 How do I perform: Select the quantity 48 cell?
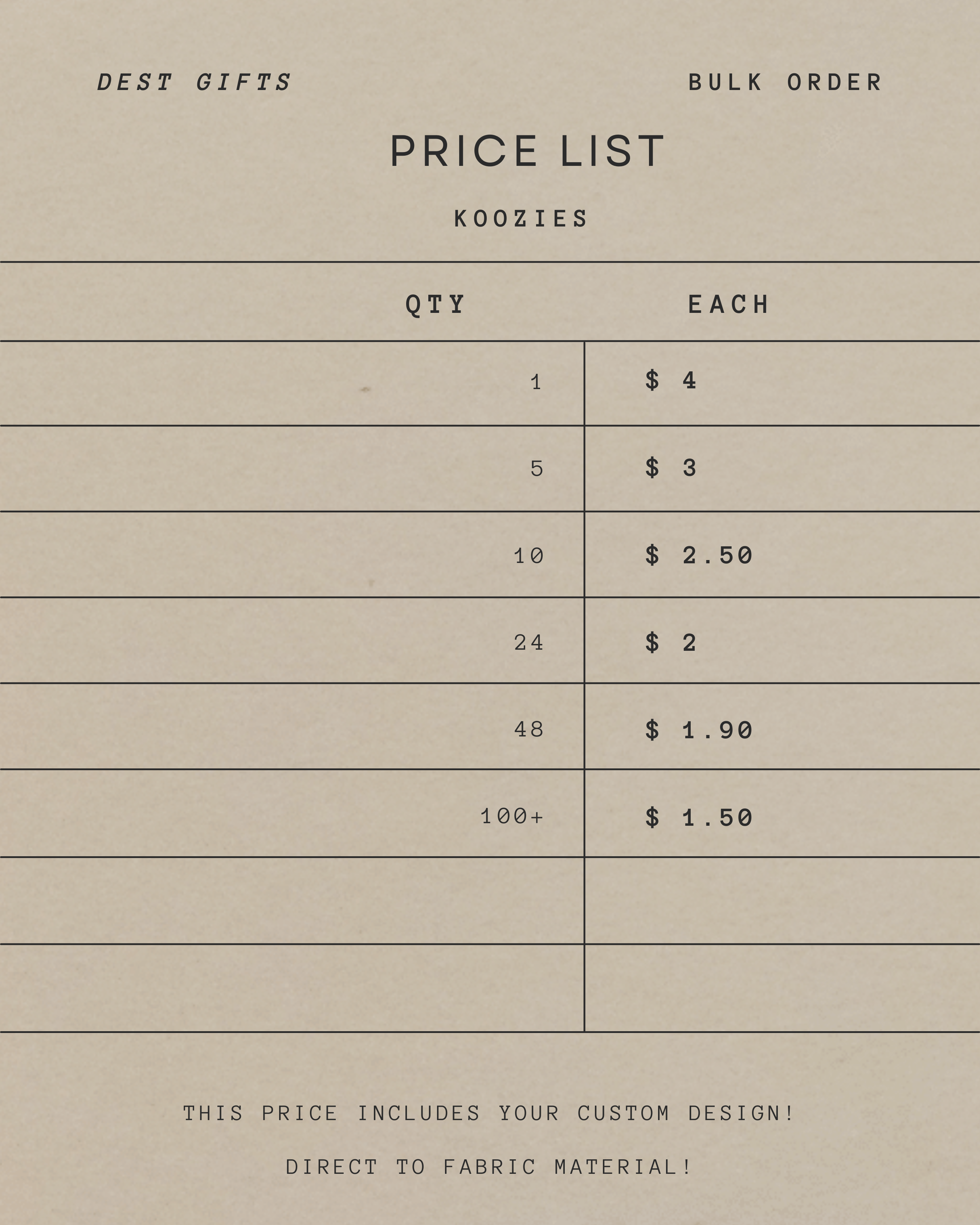[x=528, y=730]
